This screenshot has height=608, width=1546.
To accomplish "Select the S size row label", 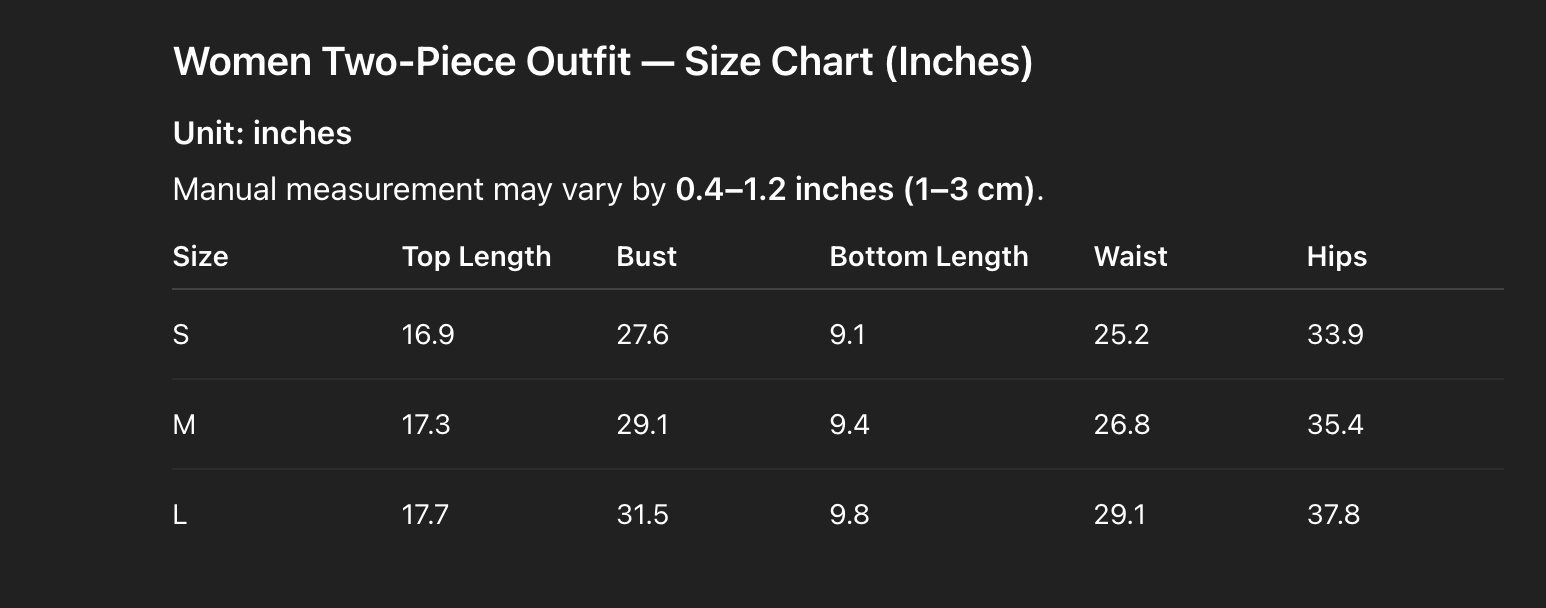I will pos(181,335).
